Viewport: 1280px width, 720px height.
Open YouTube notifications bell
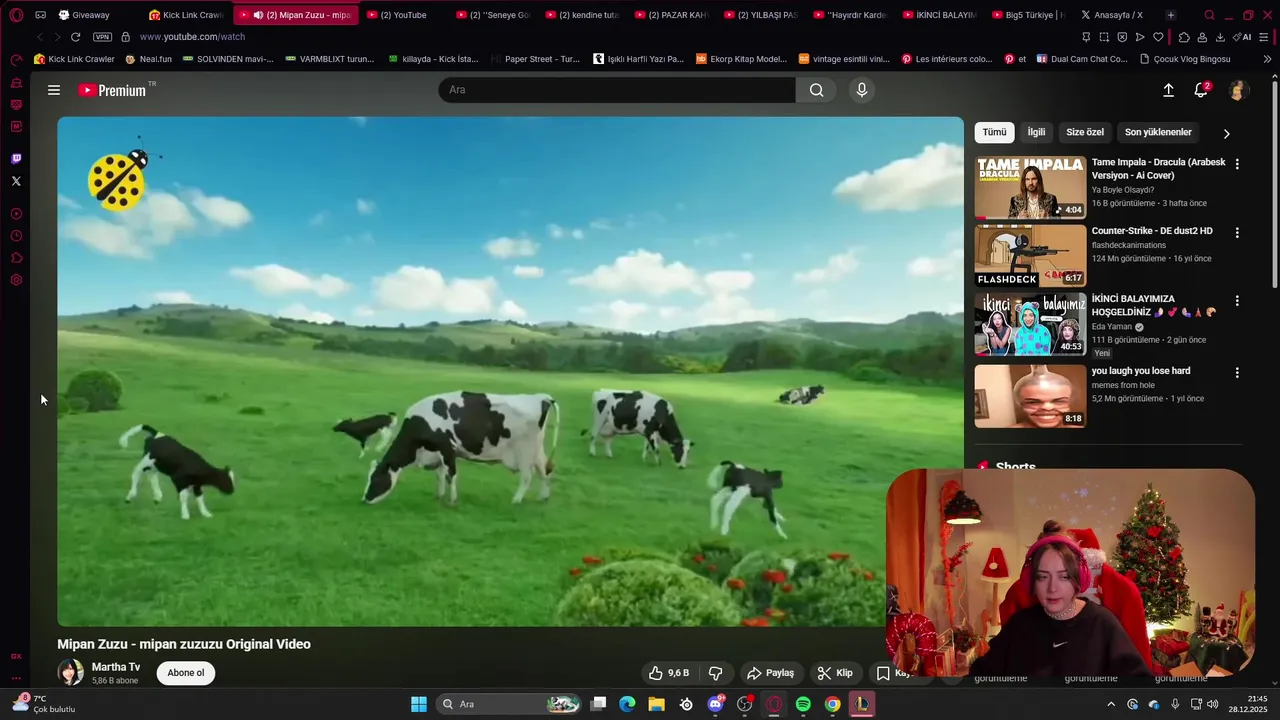pos(1201,90)
